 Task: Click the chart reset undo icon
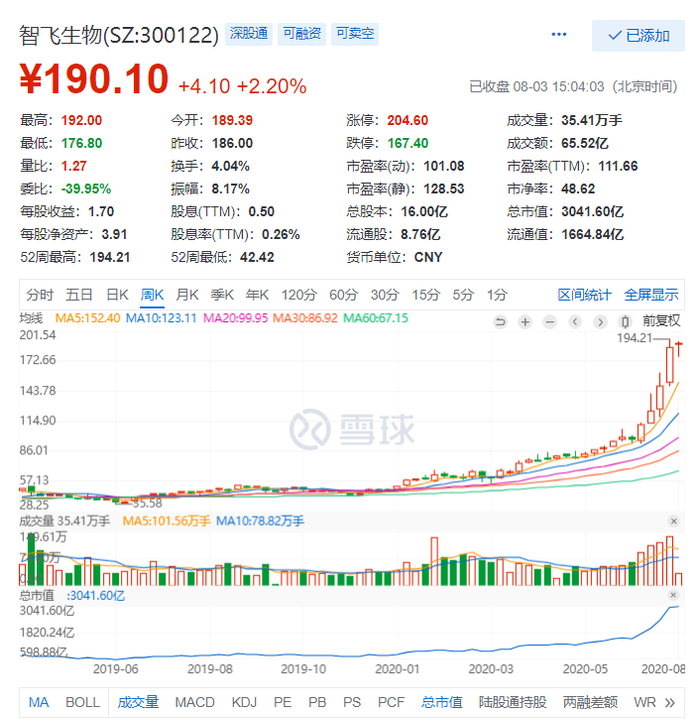point(500,321)
